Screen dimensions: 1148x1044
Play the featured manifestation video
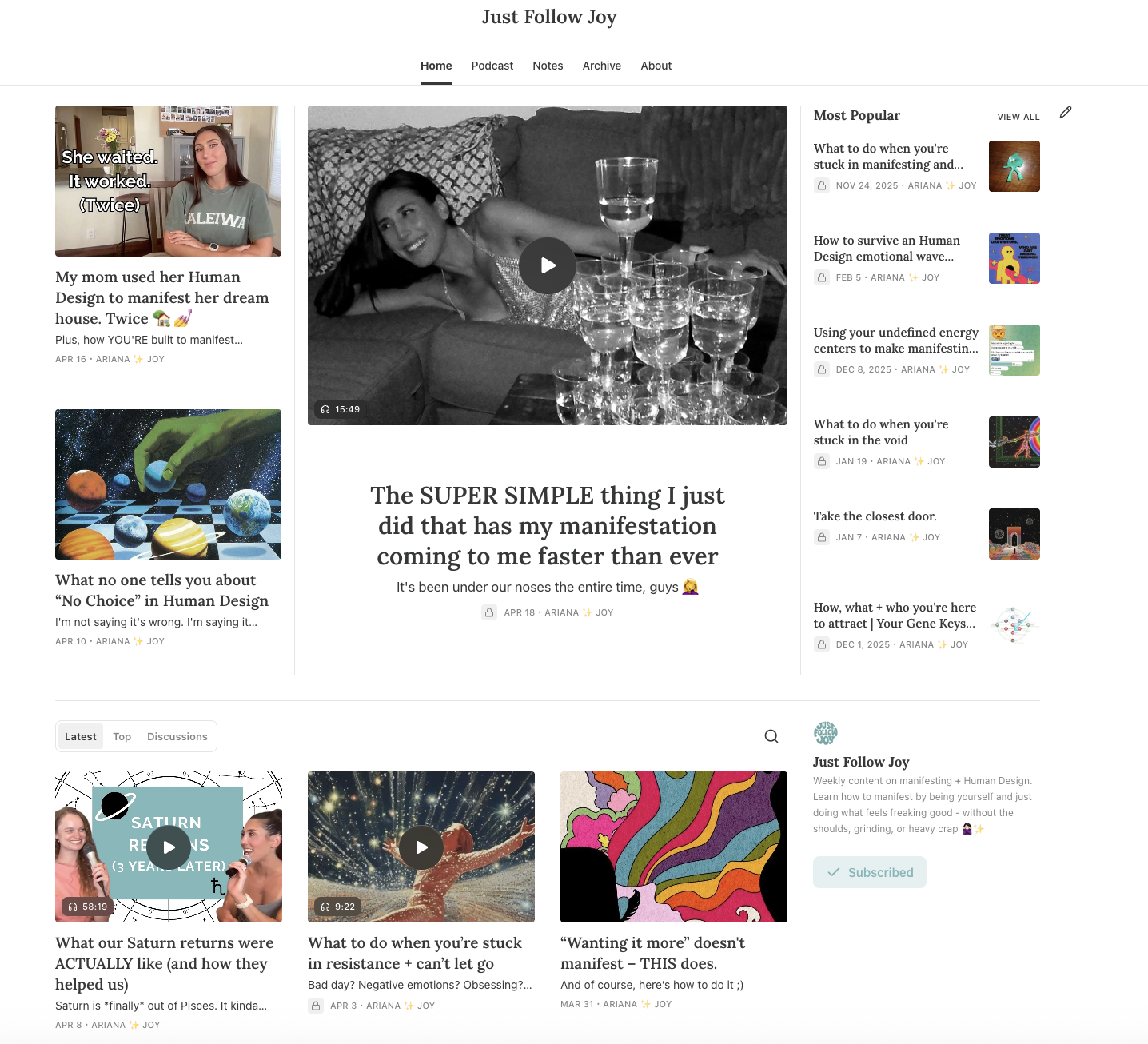point(548,265)
